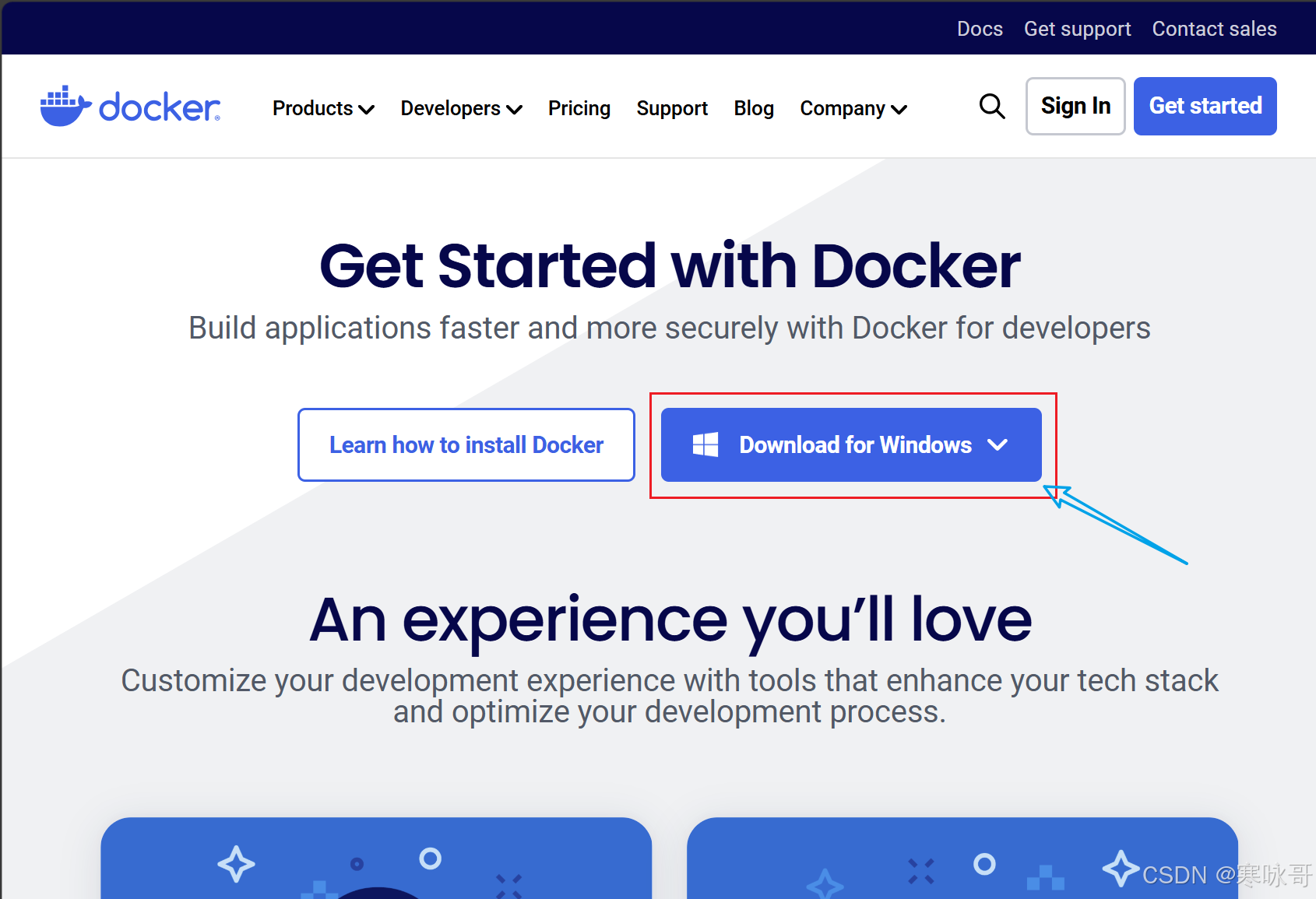Image resolution: width=1316 pixels, height=899 pixels.
Task: Open the Company menu label
Action: (843, 108)
